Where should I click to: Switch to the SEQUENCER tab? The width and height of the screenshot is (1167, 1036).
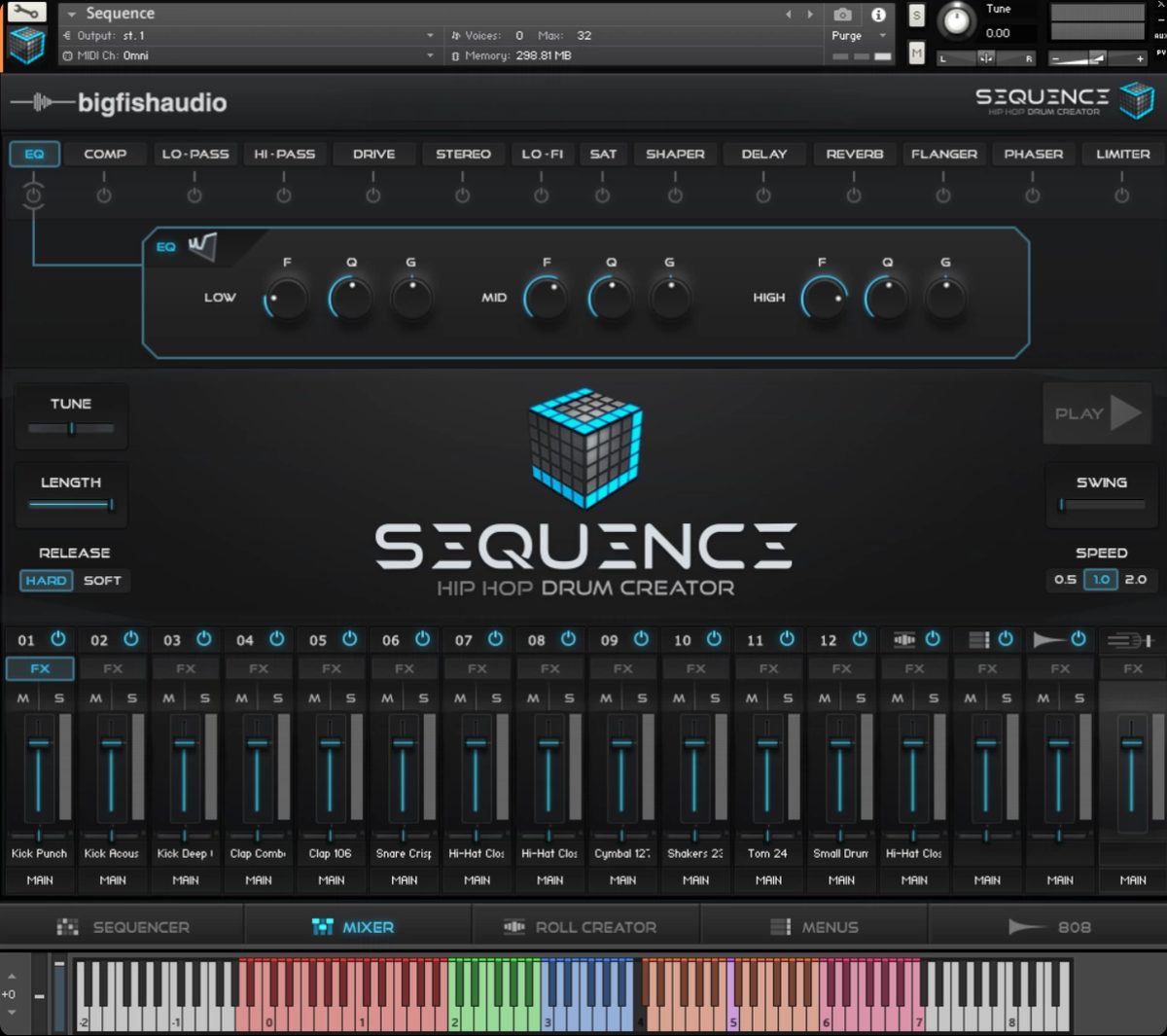(123, 927)
